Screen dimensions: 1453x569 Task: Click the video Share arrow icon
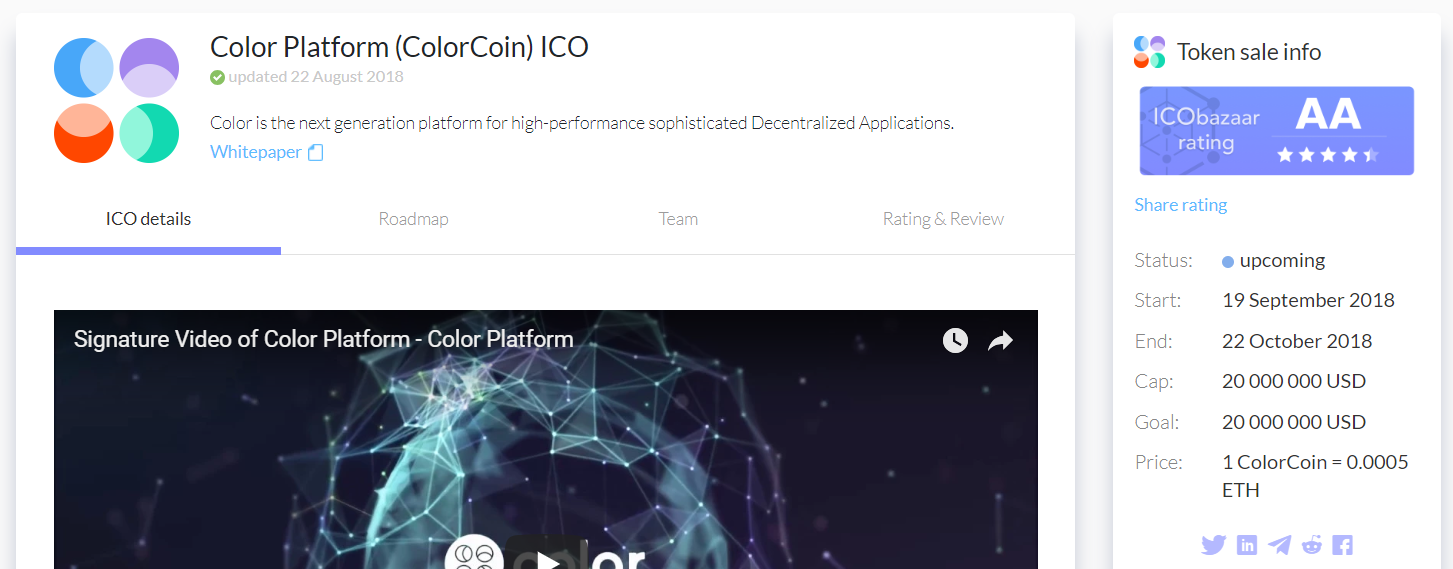1000,341
